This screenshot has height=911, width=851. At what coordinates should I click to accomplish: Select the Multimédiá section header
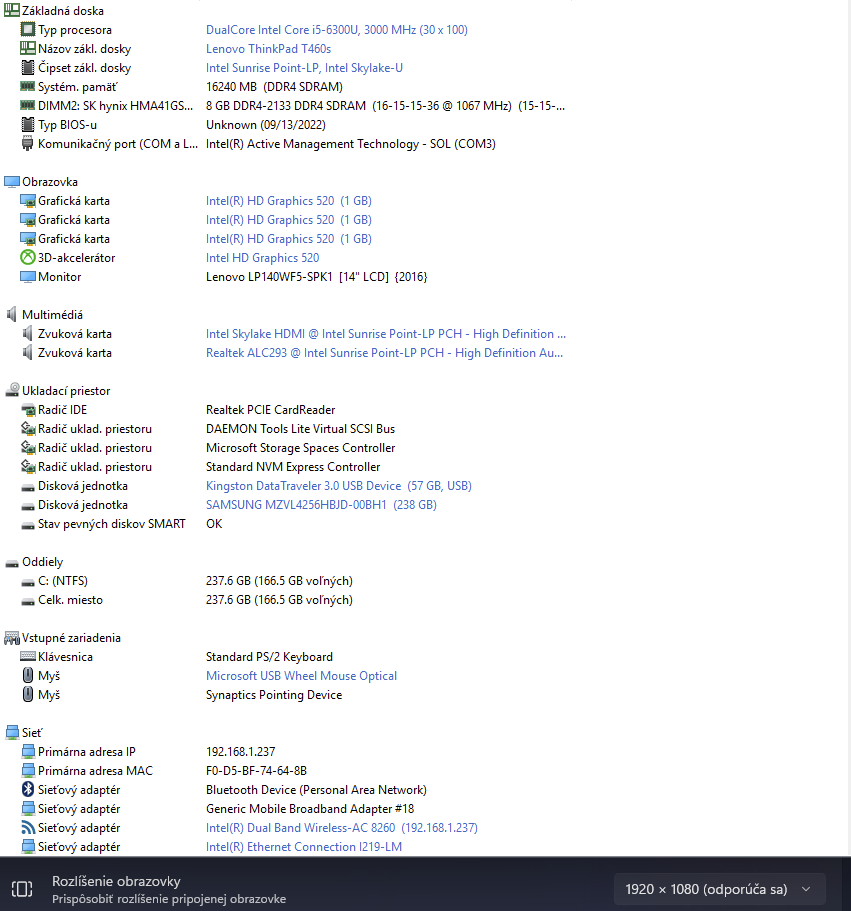47,314
